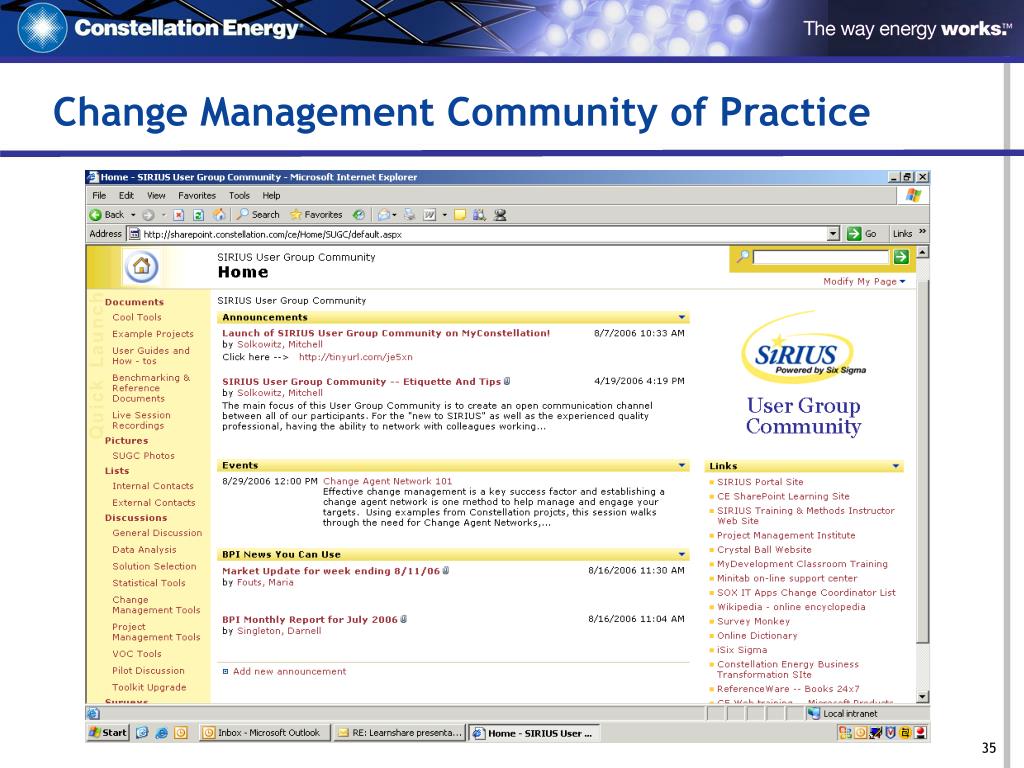1024x768 pixels.
Task: Open the Media/History globe icon in toolbar
Action: (x=359, y=215)
